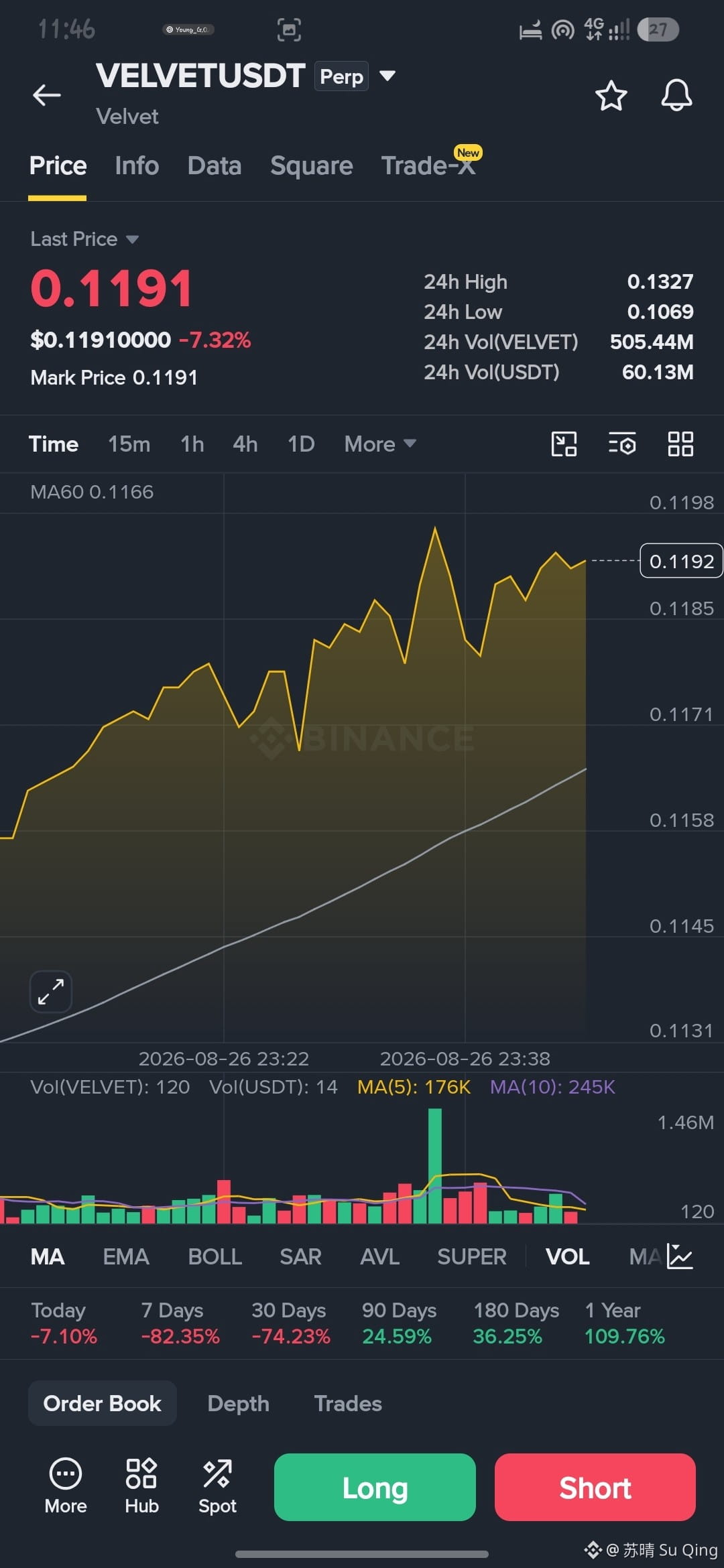Tap the tallest green volume bar
Screen dimensions: 724x1568
[435, 1166]
